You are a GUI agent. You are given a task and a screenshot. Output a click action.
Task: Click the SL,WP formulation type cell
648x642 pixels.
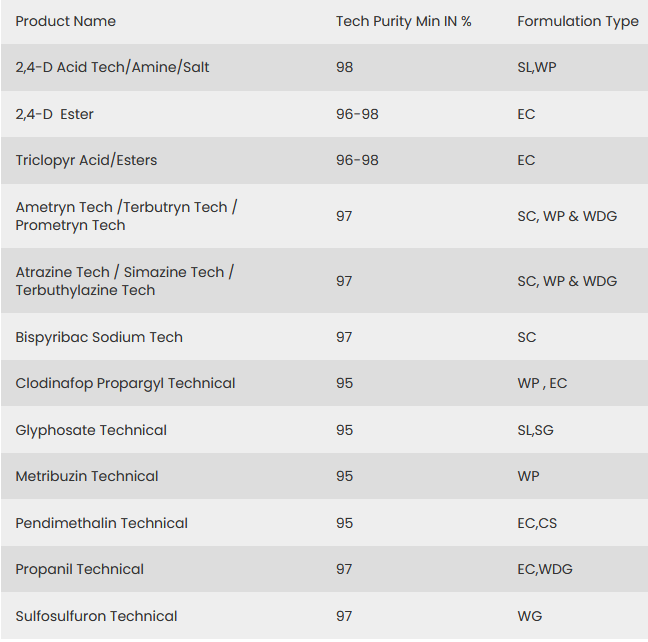(536, 67)
